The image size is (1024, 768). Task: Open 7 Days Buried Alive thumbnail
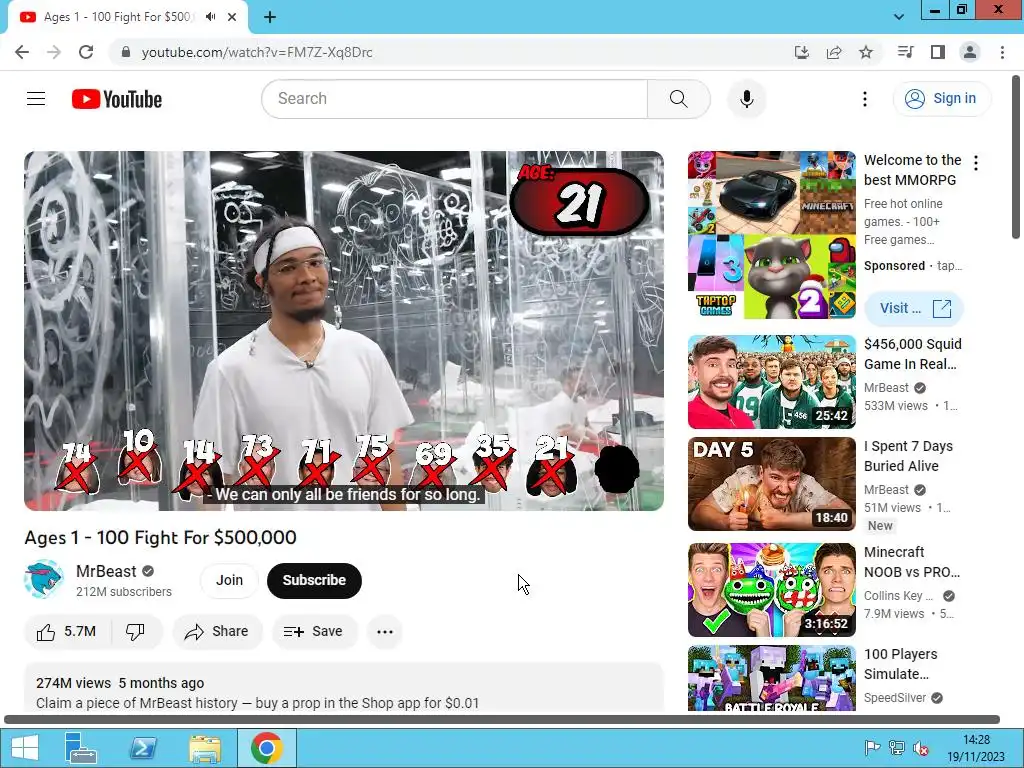771,484
